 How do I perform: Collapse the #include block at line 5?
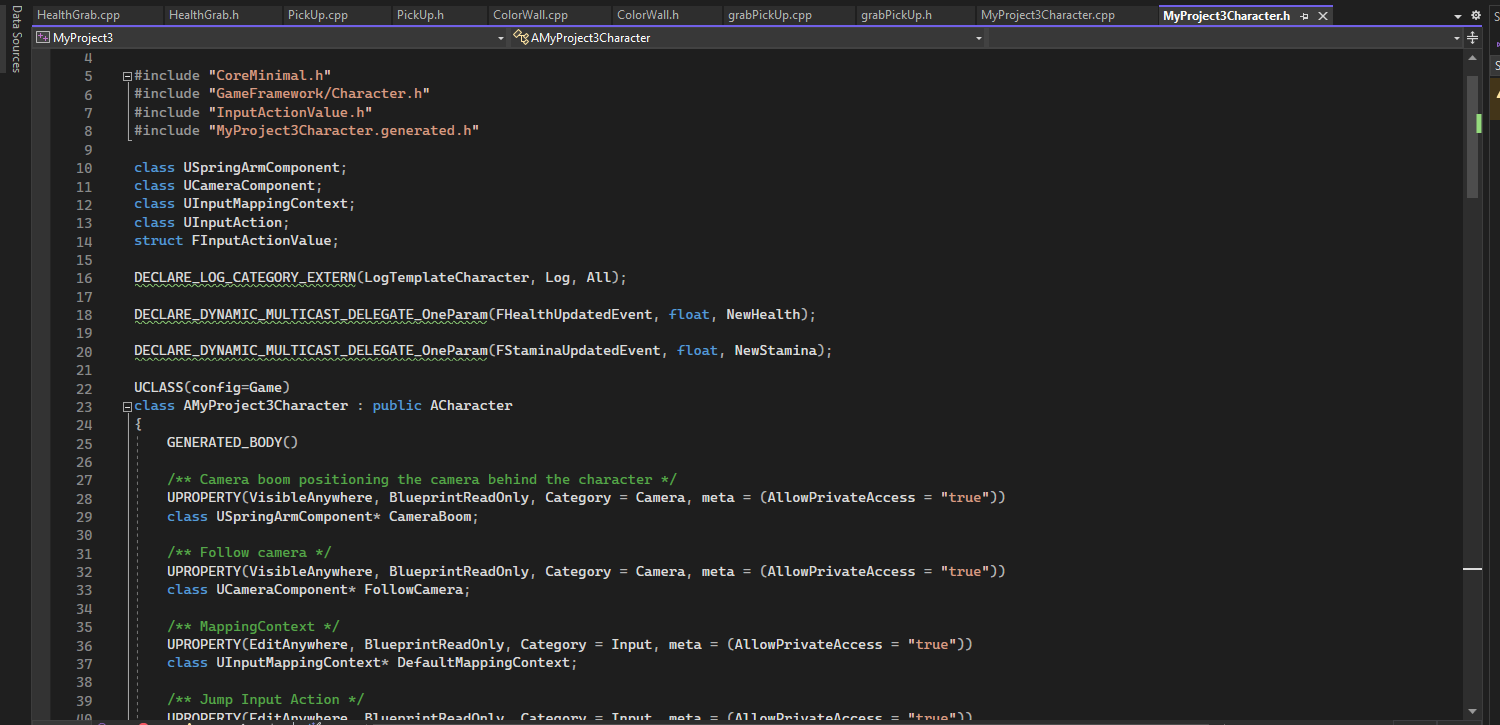pos(127,76)
